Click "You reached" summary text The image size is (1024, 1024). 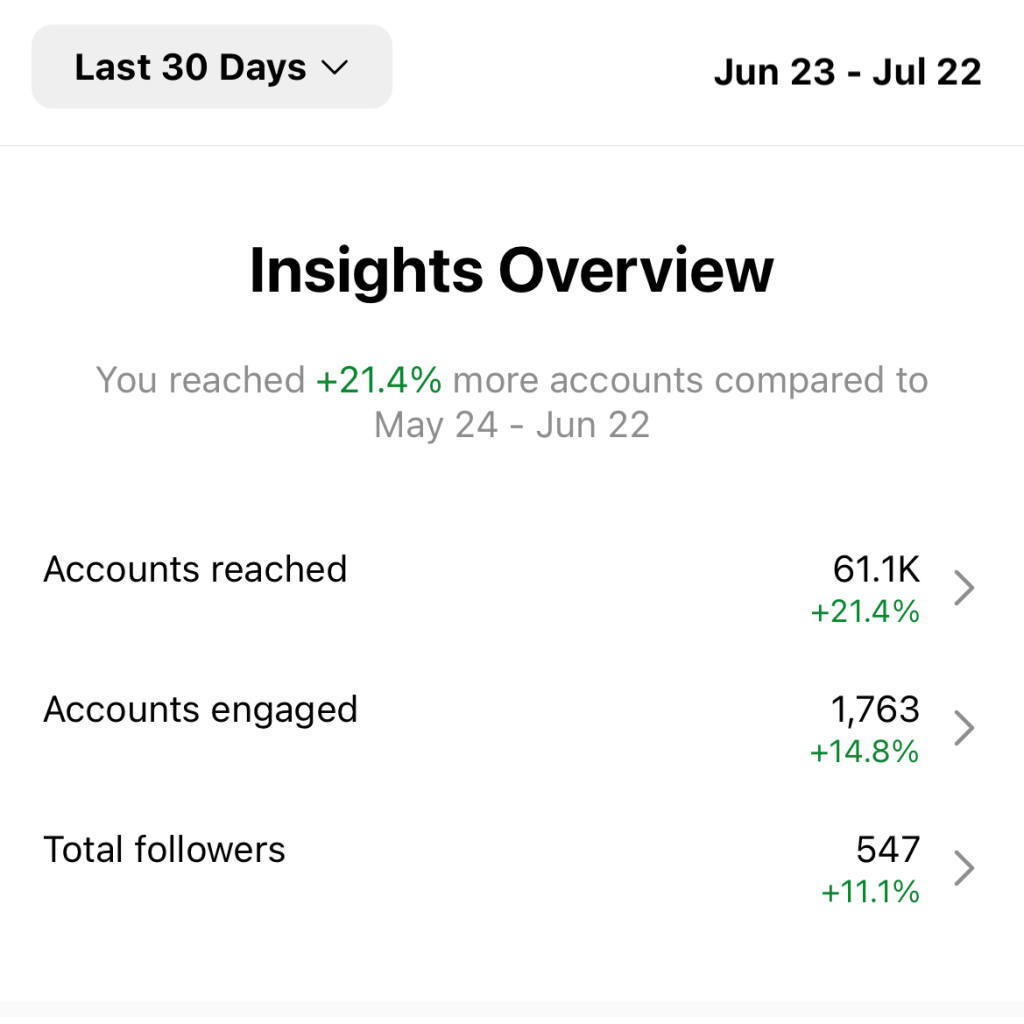coord(200,380)
